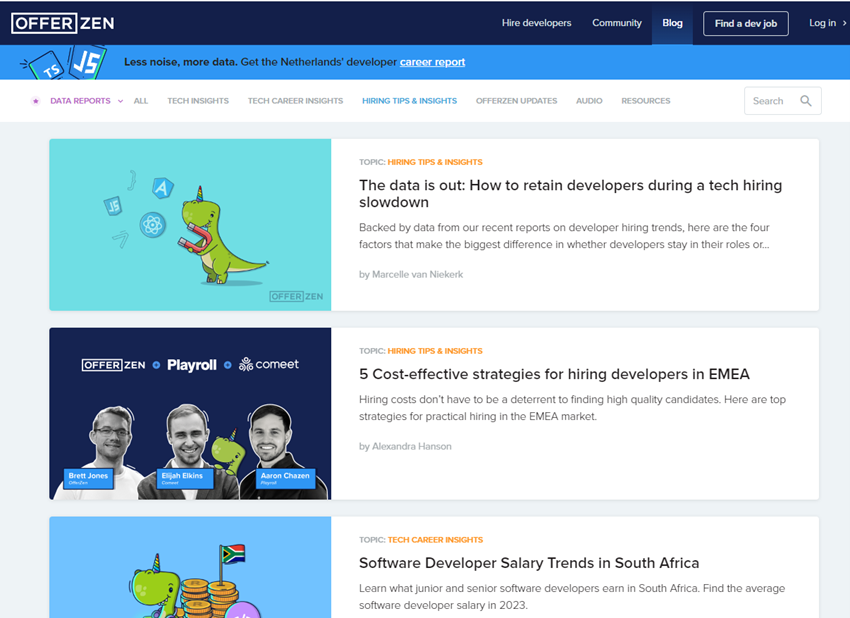Show the Audio category posts
Viewport: 850px width, 618px height.
pos(589,101)
